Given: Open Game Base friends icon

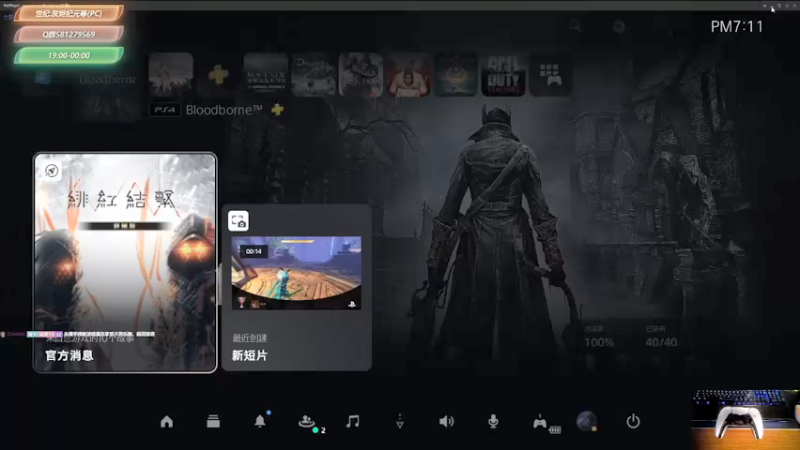Looking at the screenshot, I should point(307,421).
